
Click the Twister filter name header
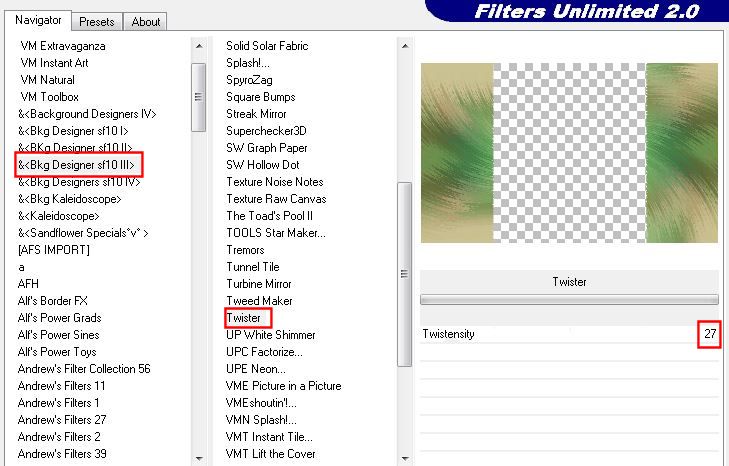(569, 282)
